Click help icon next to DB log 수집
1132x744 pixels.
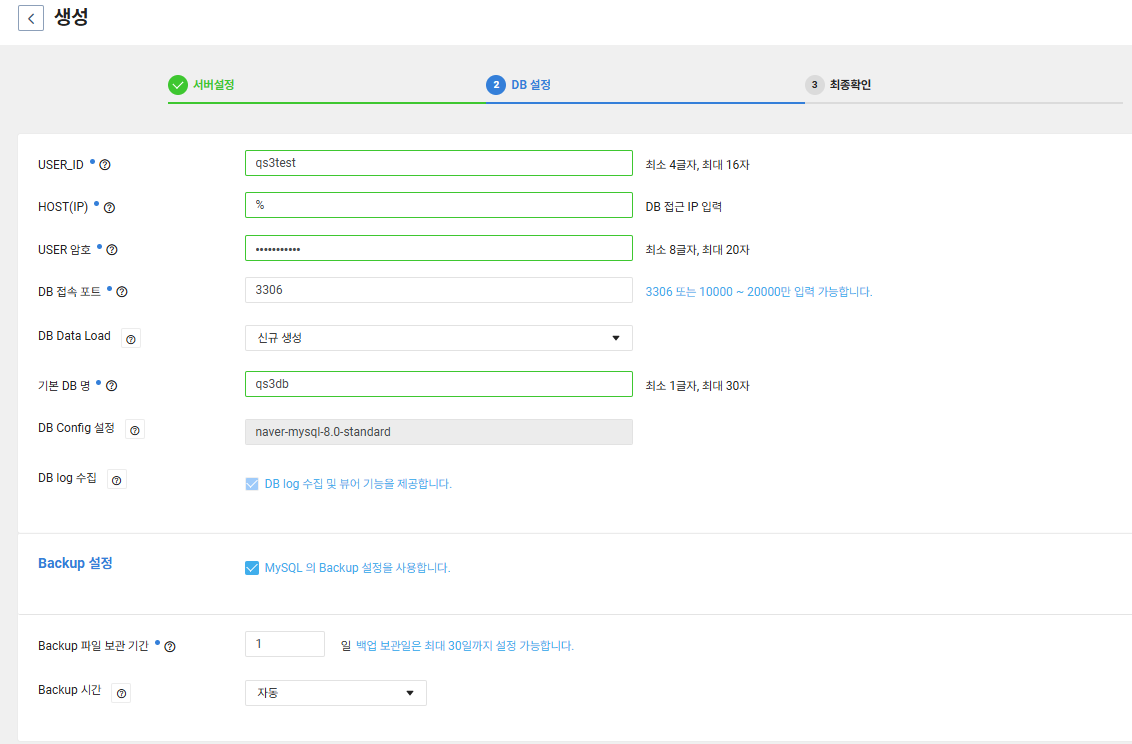tap(117, 481)
